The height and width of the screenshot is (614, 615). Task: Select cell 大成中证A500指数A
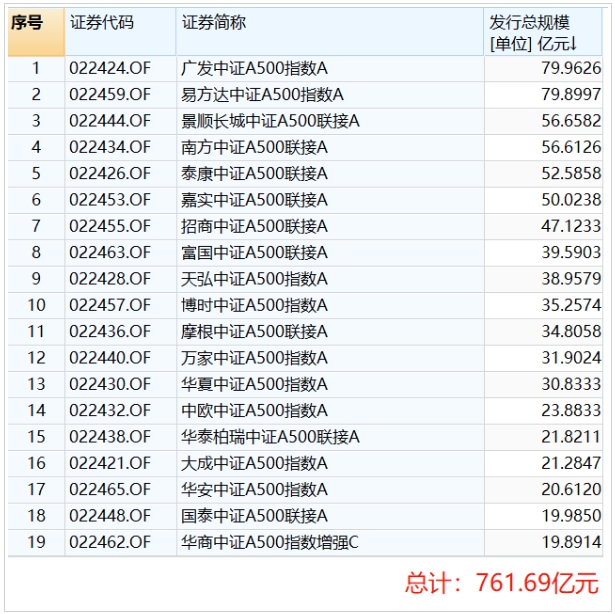point(330,463)
